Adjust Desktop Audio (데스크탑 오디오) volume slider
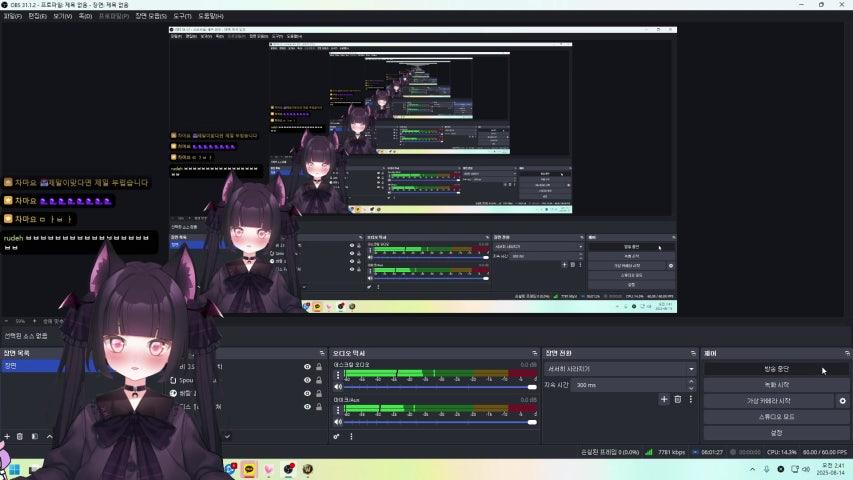This screenshot has width=853, height=480. pos(440,387)
